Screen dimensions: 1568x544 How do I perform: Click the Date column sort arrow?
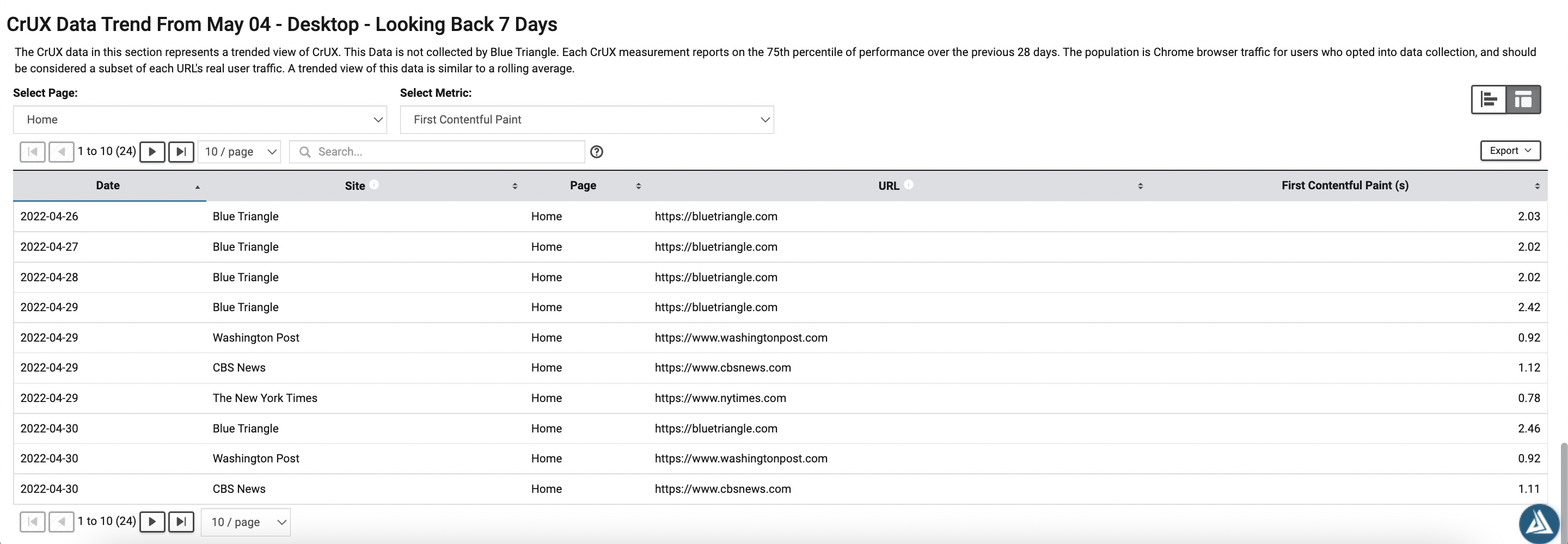click(197, 187)
